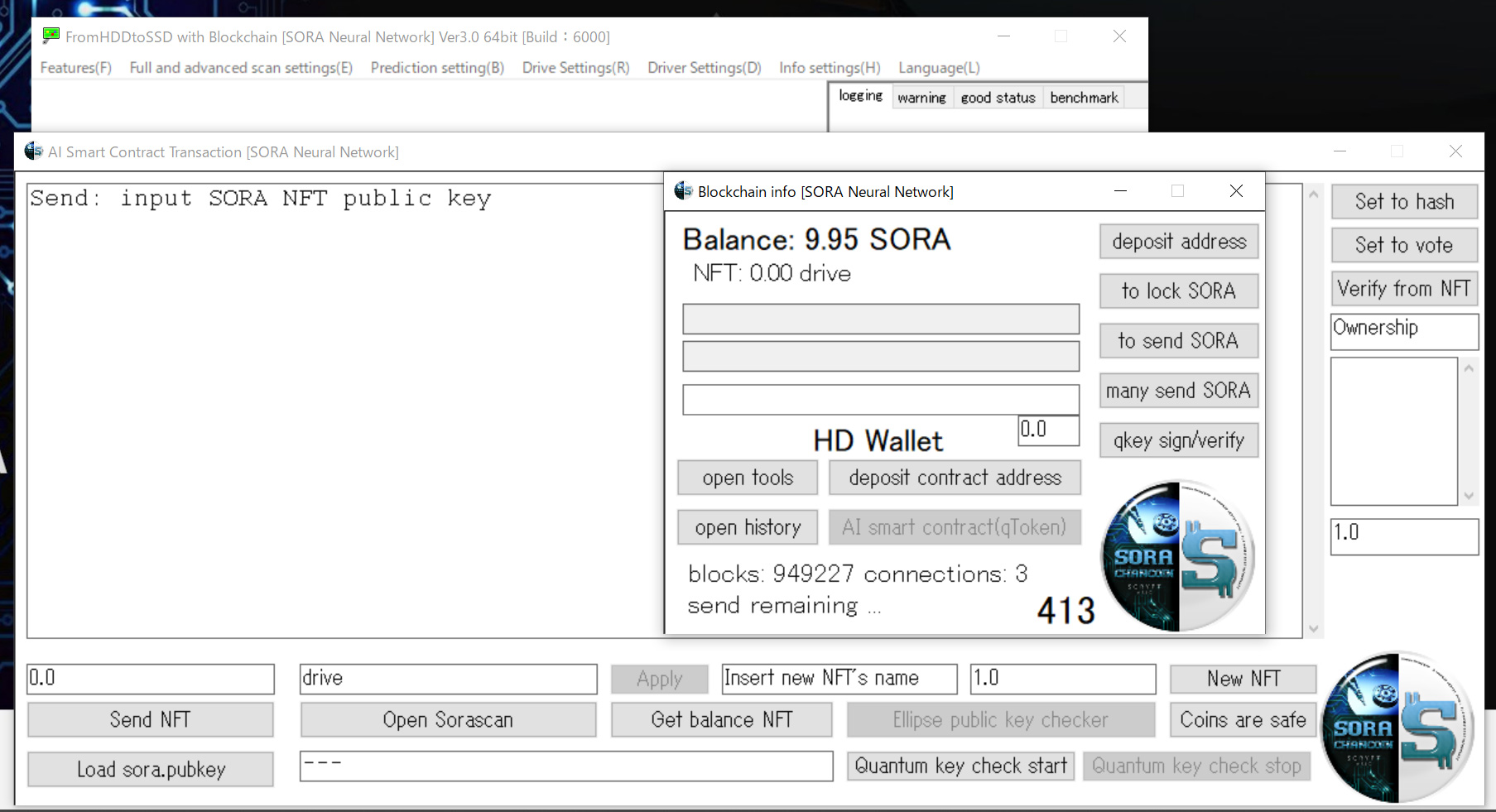Click the qkey sign/verify button

point(1179,440)
